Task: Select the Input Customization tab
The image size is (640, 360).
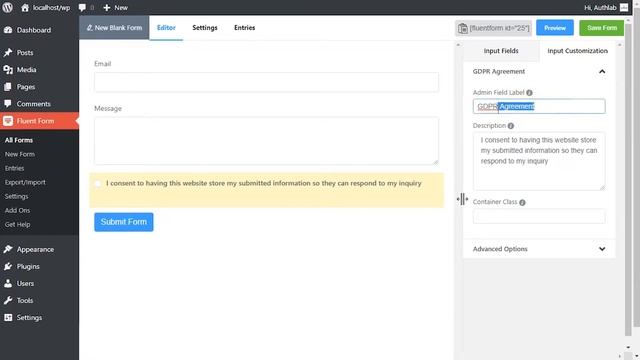Action: coord(577,51)
